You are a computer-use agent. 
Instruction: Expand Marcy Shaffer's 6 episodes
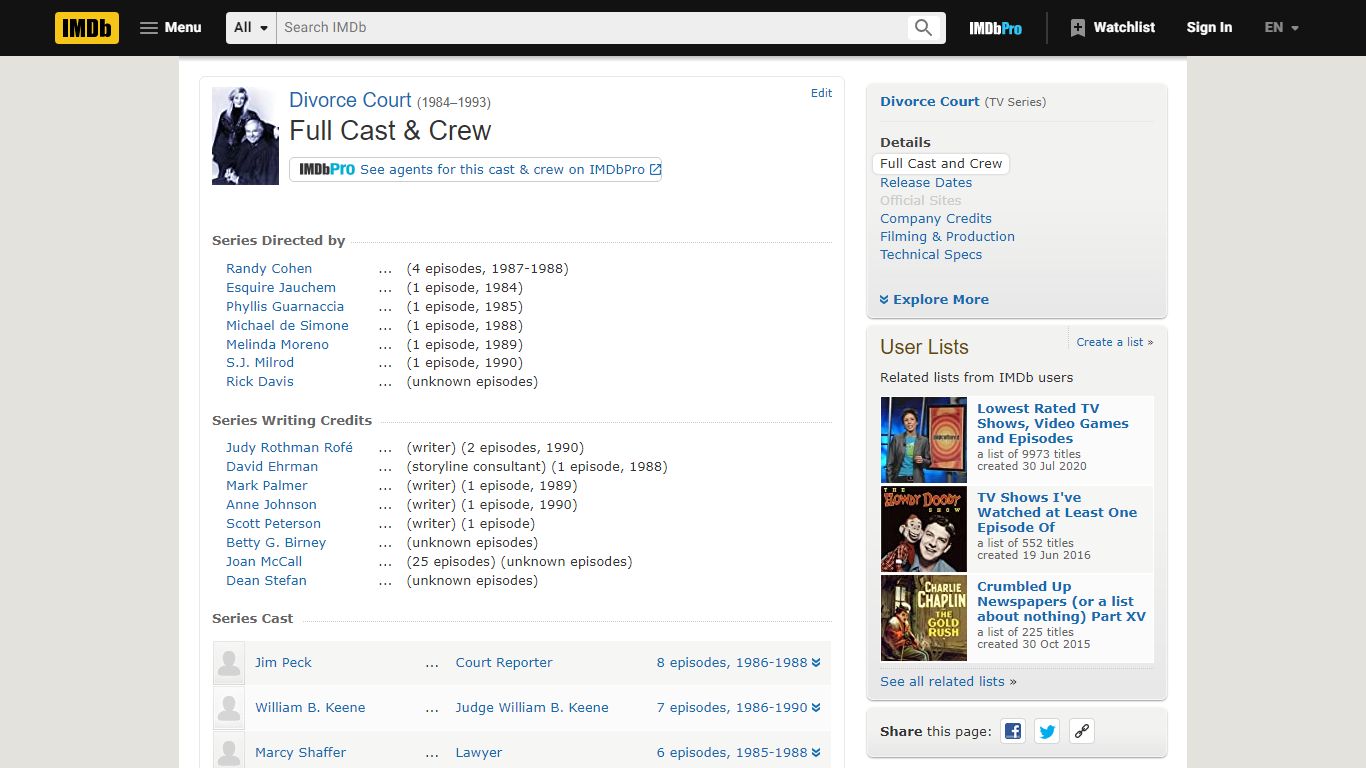point(738,752)
